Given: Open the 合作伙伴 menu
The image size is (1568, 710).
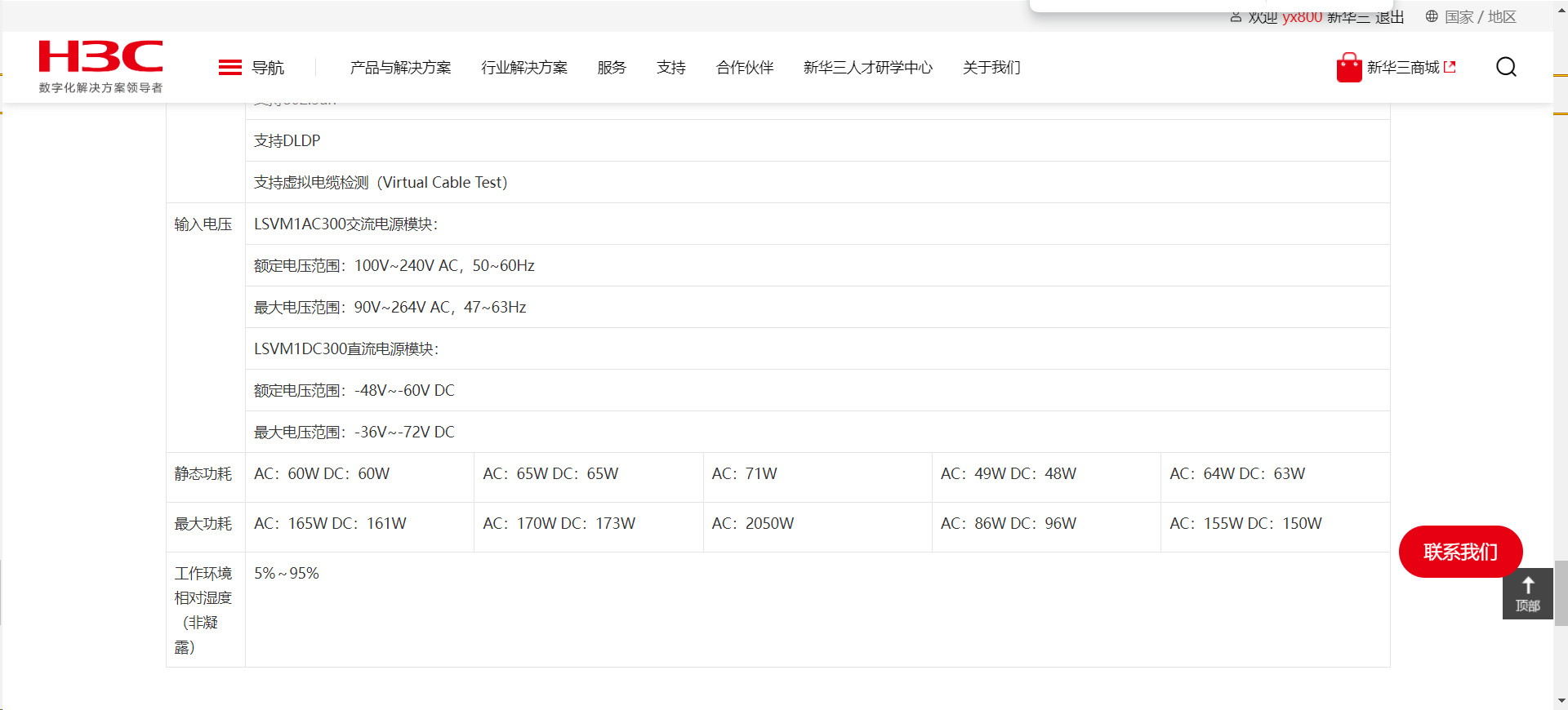Looking at the screenshot, I should point(745,68).
